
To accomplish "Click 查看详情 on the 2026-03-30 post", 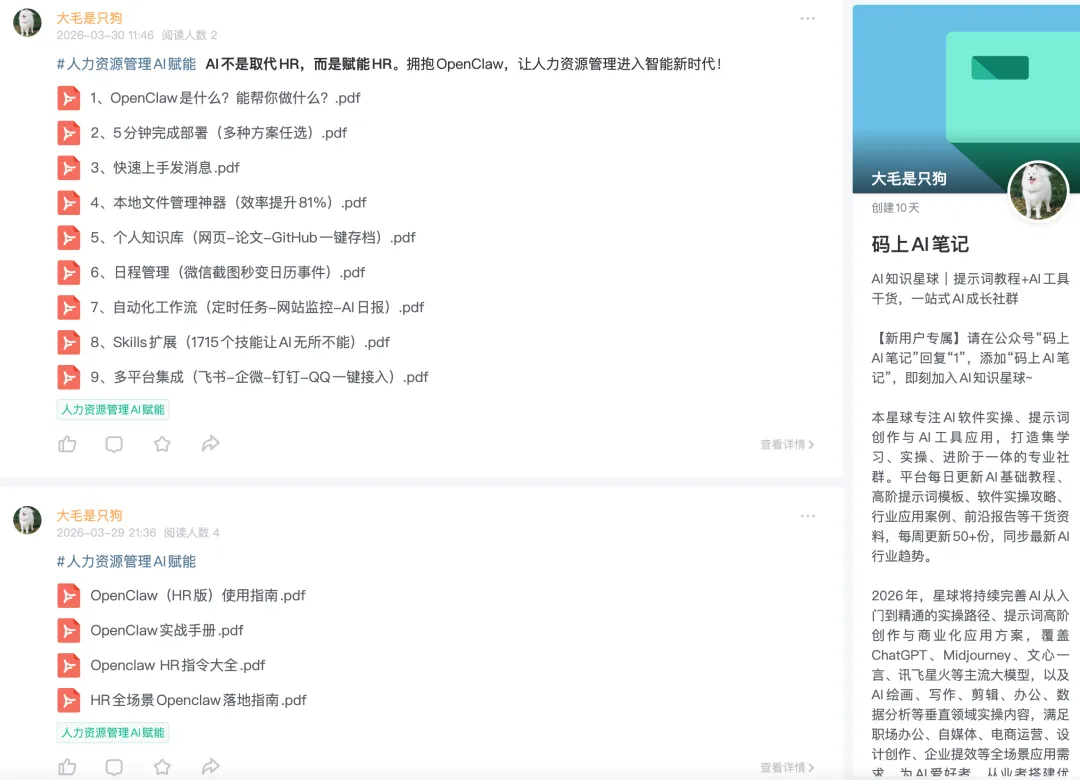I will tap(787, 444).
